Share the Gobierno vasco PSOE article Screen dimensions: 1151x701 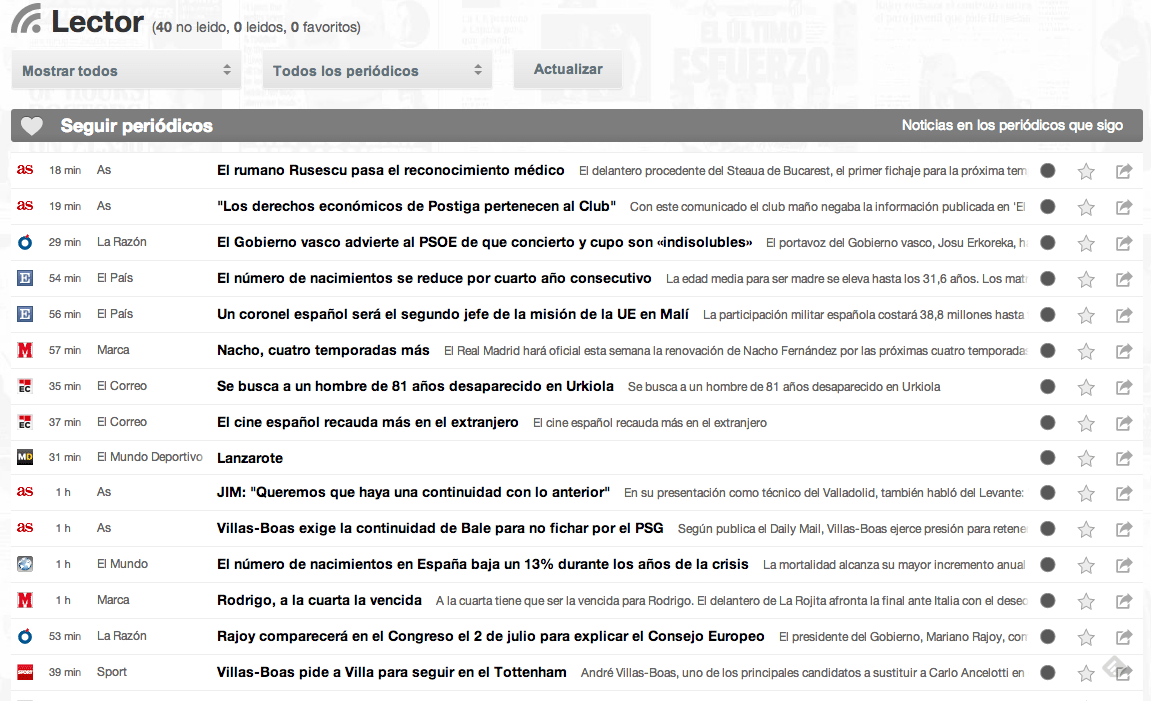1124,243
